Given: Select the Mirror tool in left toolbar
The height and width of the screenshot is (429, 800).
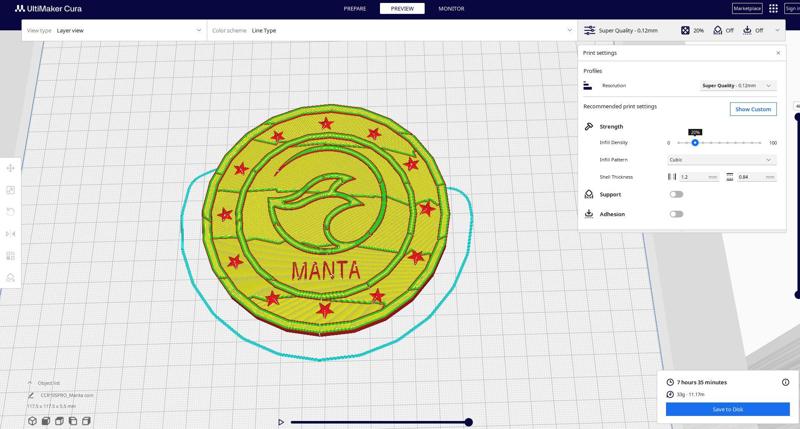Looking at the screenshot, I should (x=10, y=234).
